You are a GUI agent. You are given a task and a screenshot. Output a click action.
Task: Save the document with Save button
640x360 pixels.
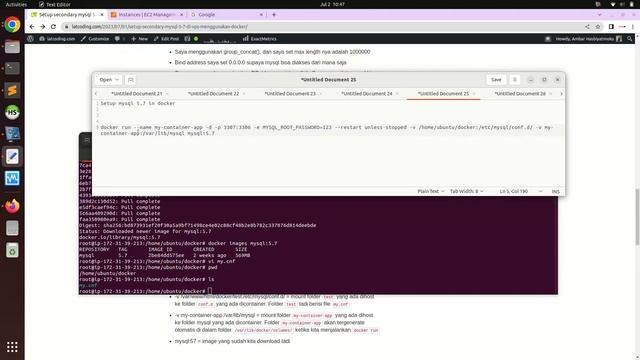point(496,80)
